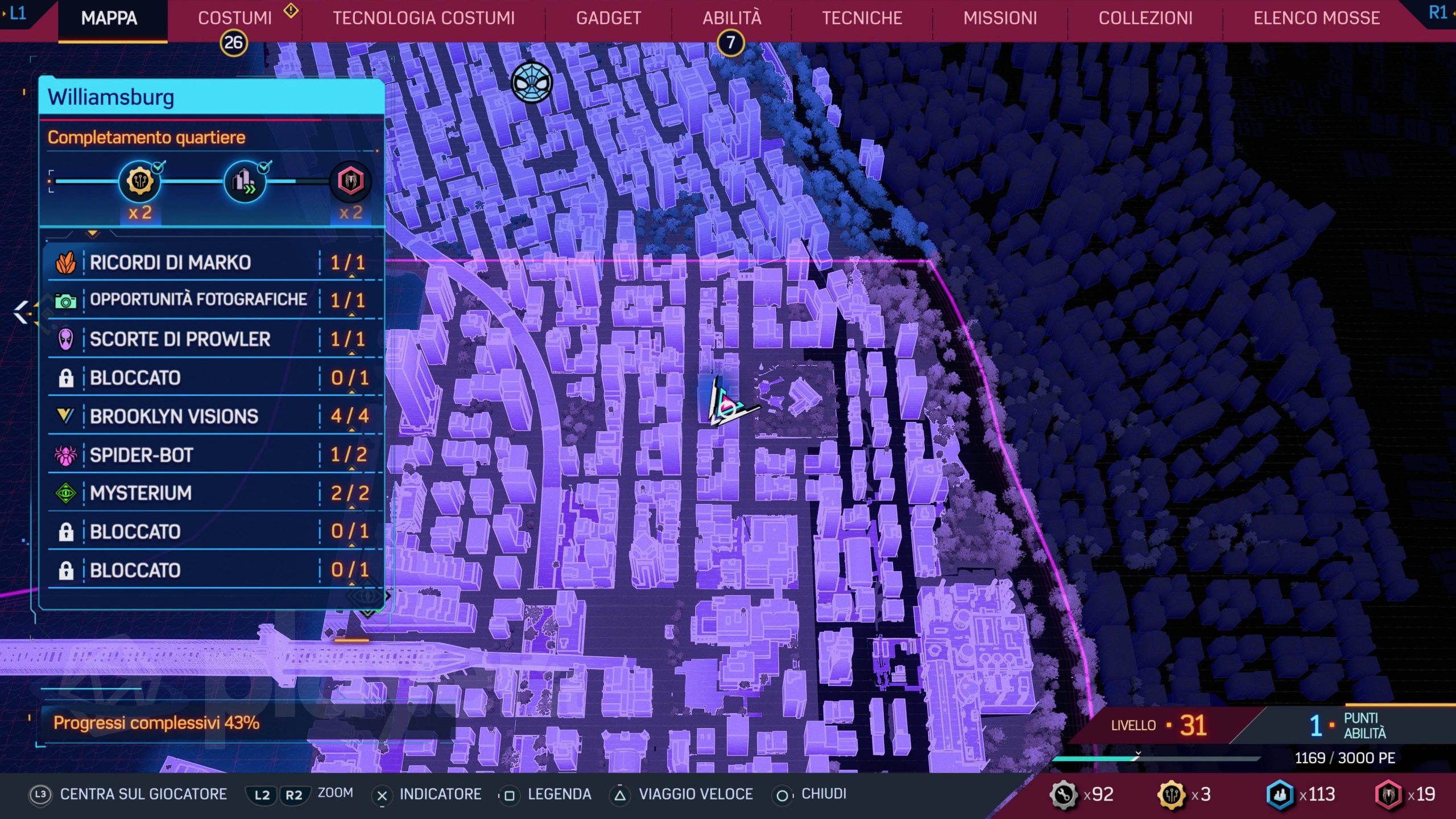1456x819 pixels.
Task: Switch to the Costumi tab
Action: 234,18
